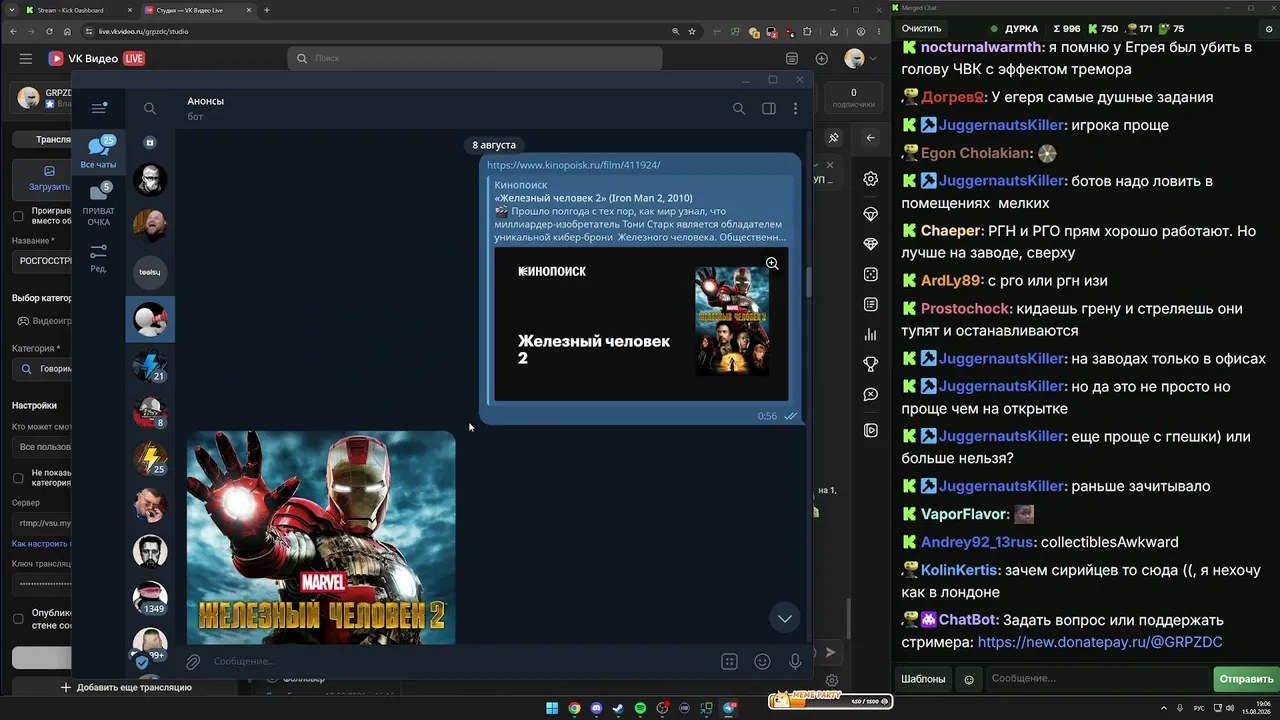This screenshot has height=720, width=1280.
Task: Bookmark this page with the star icon
Action: click(692, 31)
